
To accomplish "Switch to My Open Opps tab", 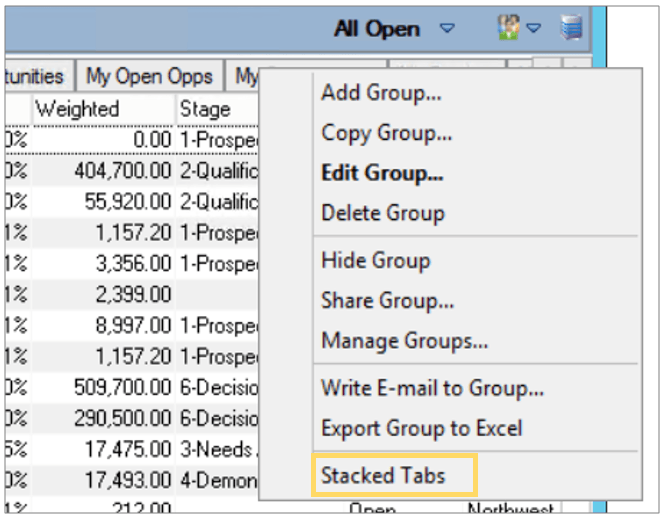I will [149, 76].
